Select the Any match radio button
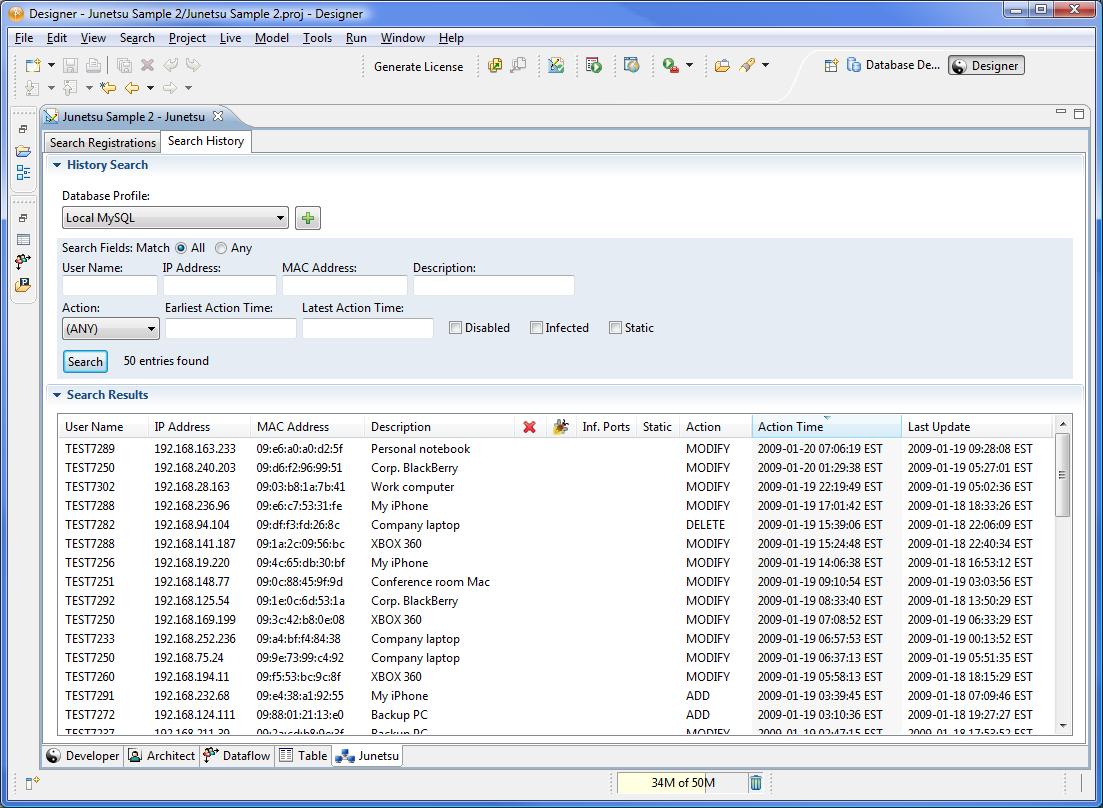This screenshot has width=1103, height=808. pyautogui.click(x=221, y=248)
